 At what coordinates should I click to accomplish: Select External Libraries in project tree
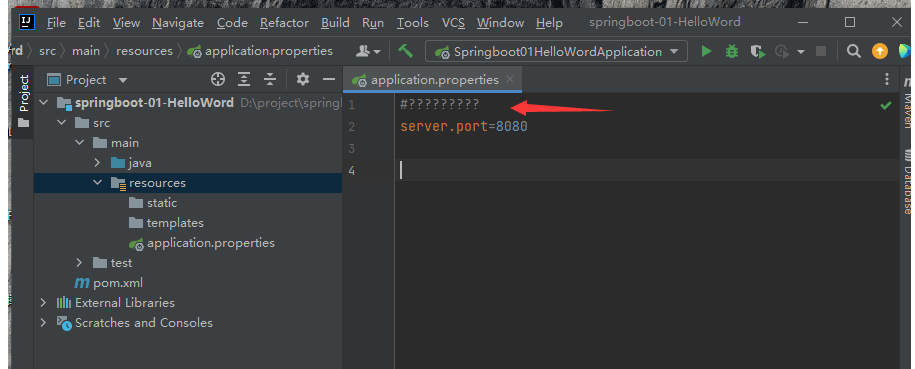[116, 302]
